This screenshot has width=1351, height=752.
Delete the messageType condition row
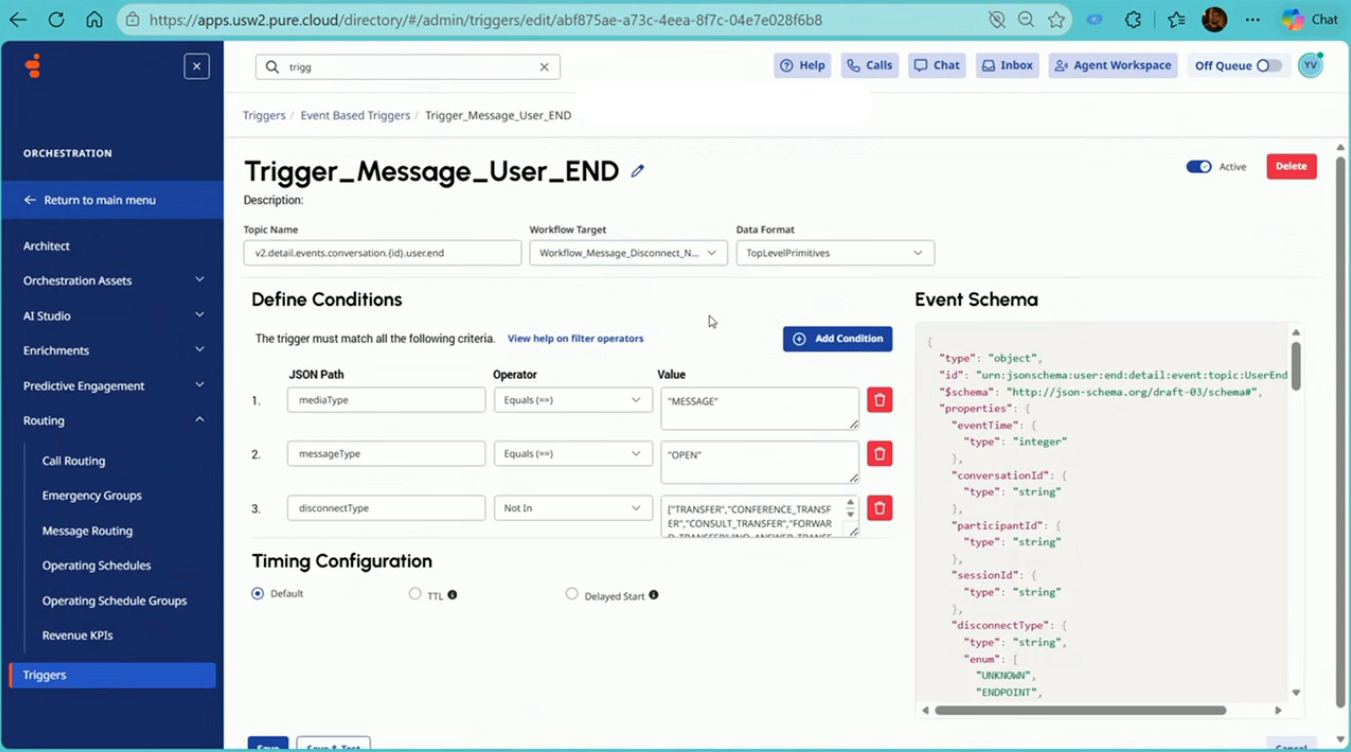[x=879, y=454]
